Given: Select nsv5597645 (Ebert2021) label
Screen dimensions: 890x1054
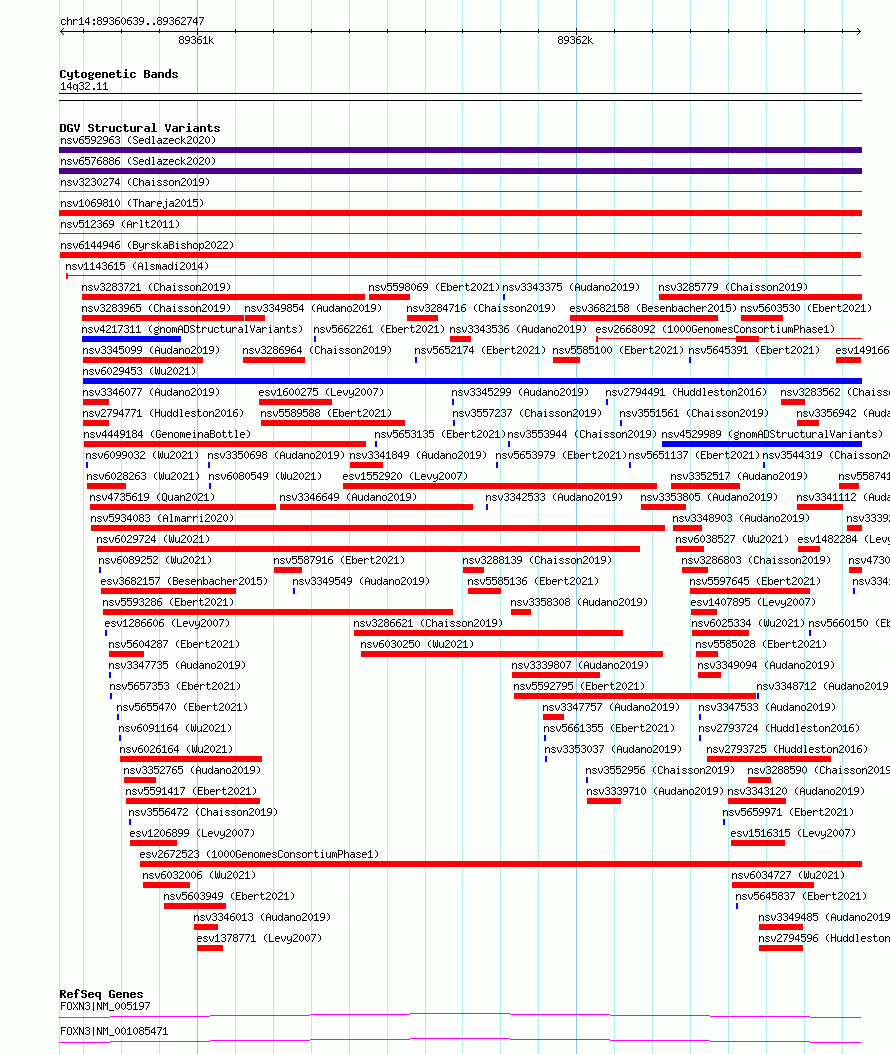Looking at the screenshot, I should 755,581.
